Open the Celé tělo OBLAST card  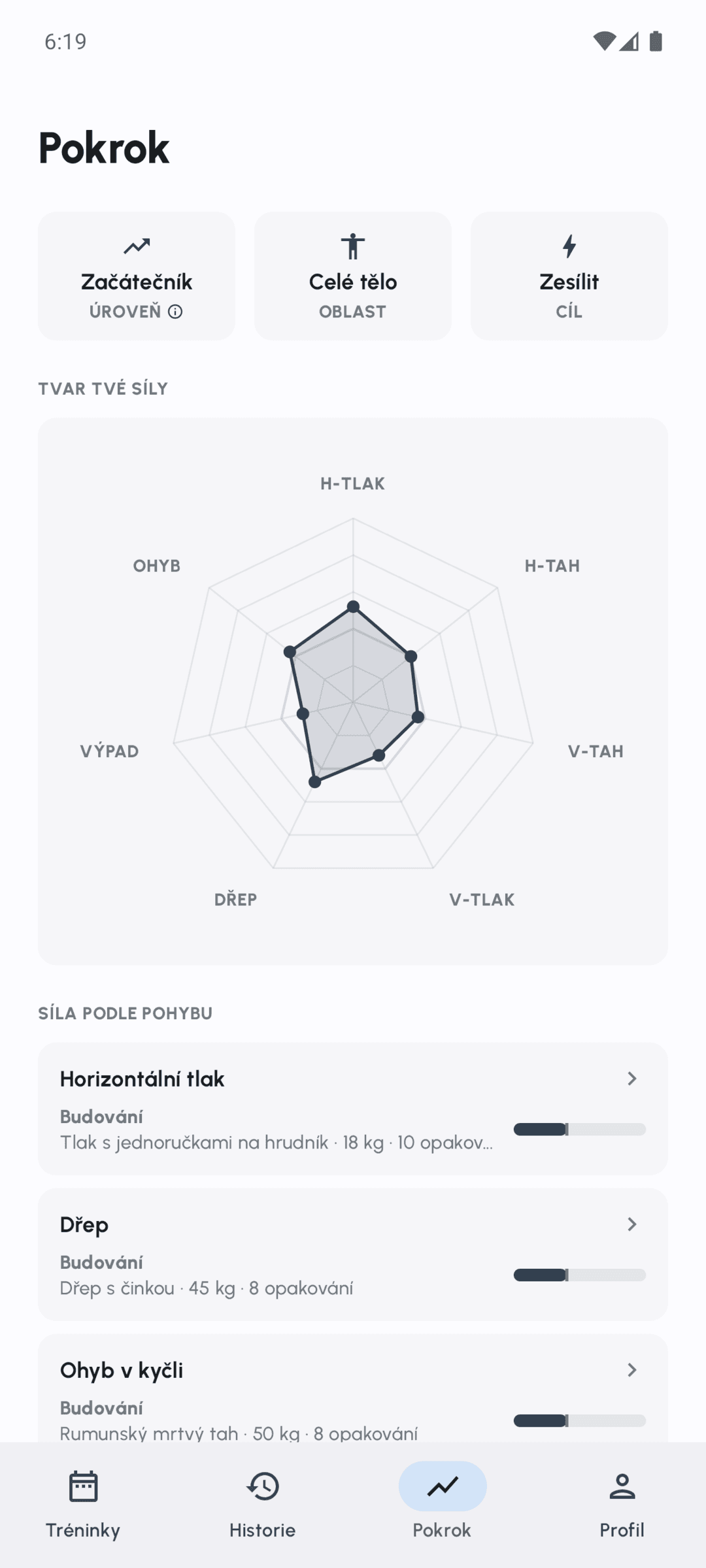coord(353,276)
